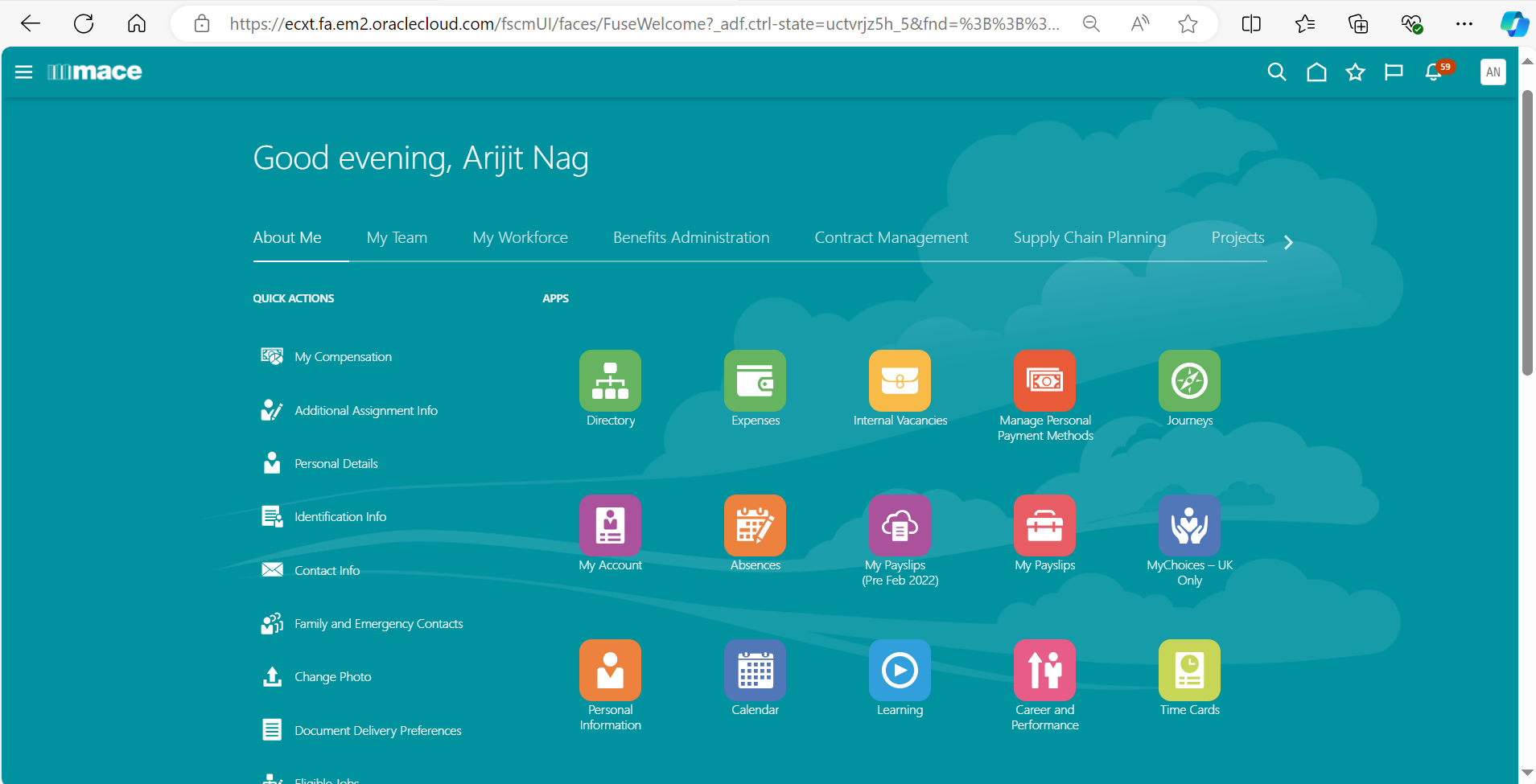Open Browser essentials heart icon

pos(1411,24)
